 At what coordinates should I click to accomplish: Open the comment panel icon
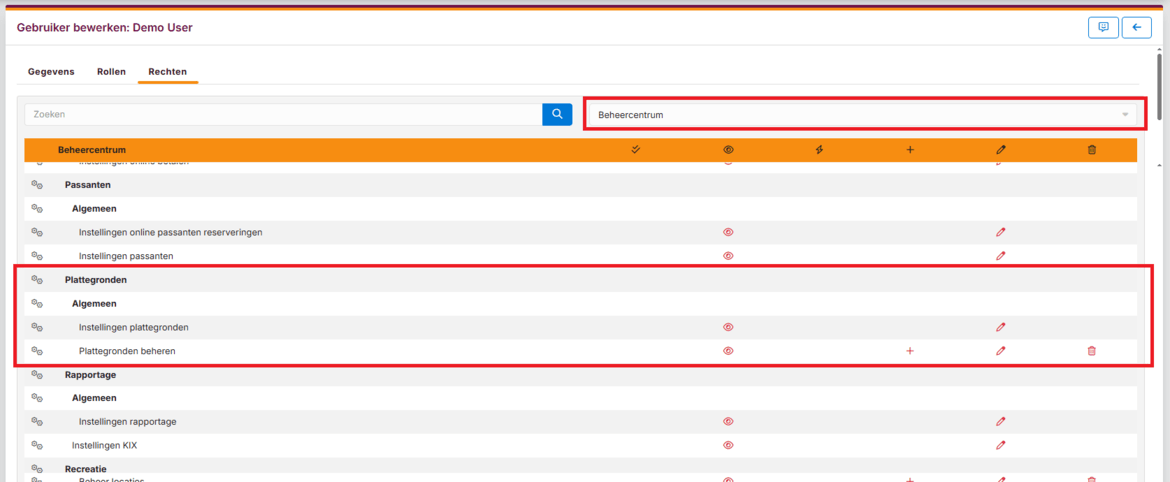(x=1103, y=28)
